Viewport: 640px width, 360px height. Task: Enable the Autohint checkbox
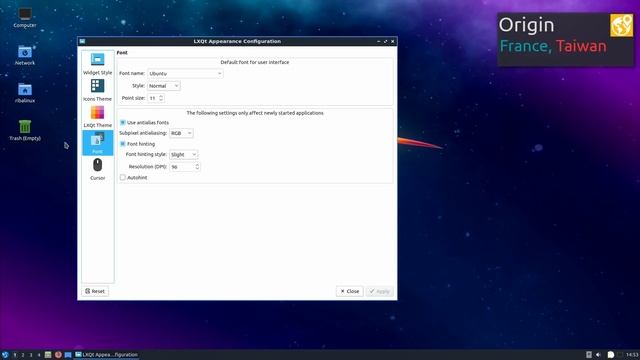click(122, 177)
